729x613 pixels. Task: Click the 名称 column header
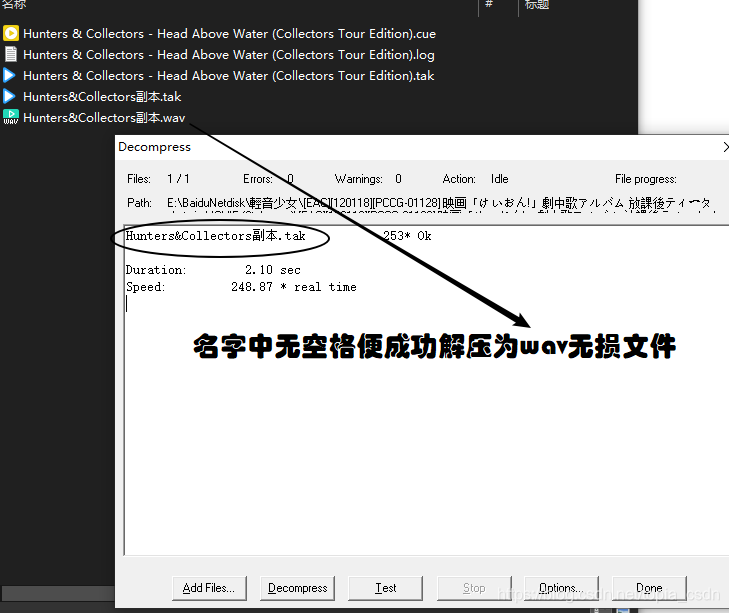pyautogui.click(x=14, y=5)
